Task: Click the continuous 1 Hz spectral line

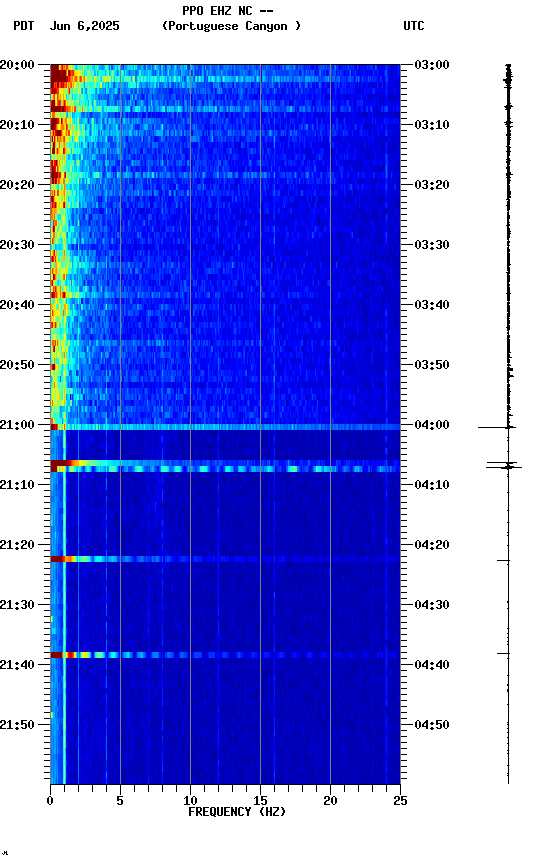Action: 64,606
